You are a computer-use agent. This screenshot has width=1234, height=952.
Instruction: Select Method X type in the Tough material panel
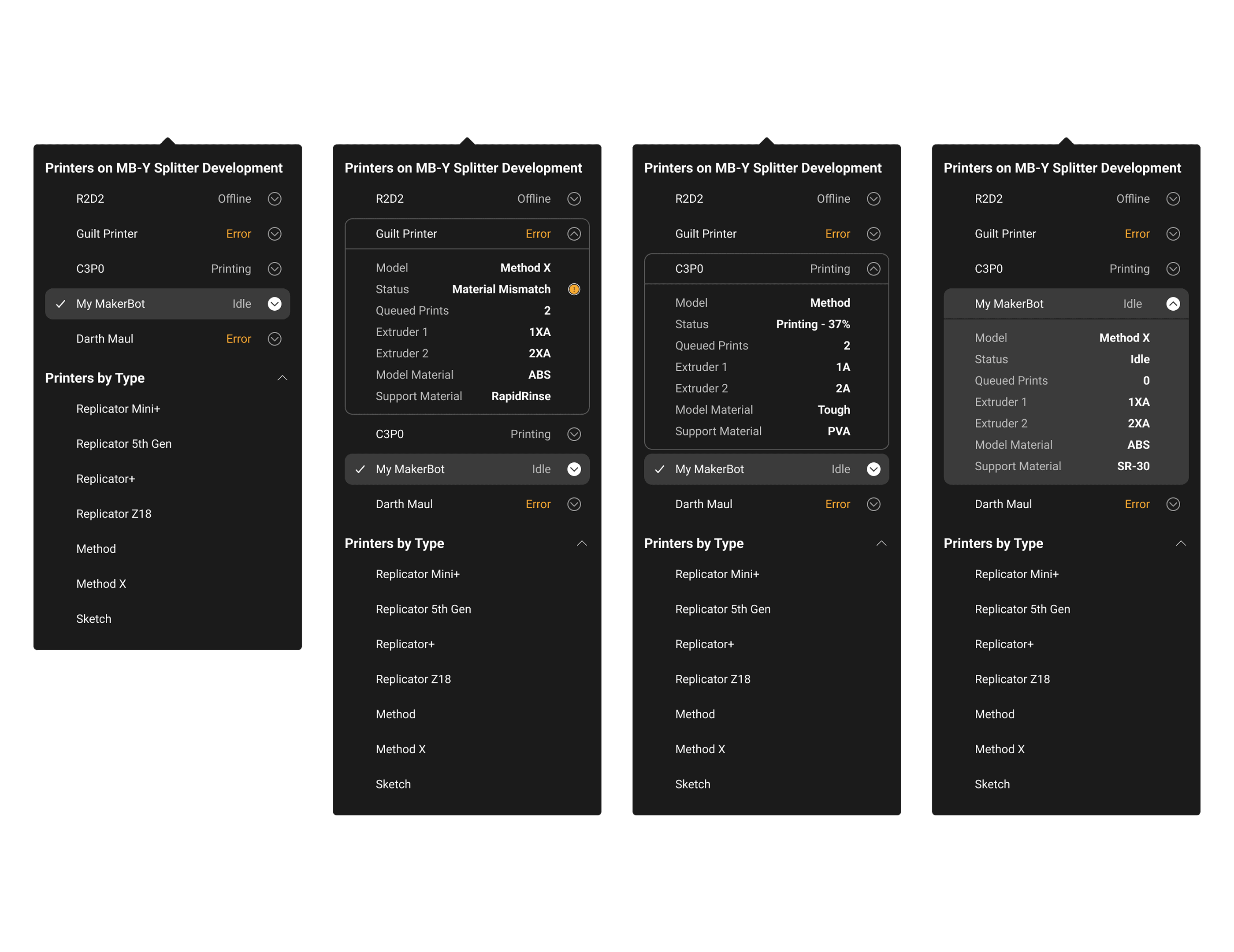699,749
